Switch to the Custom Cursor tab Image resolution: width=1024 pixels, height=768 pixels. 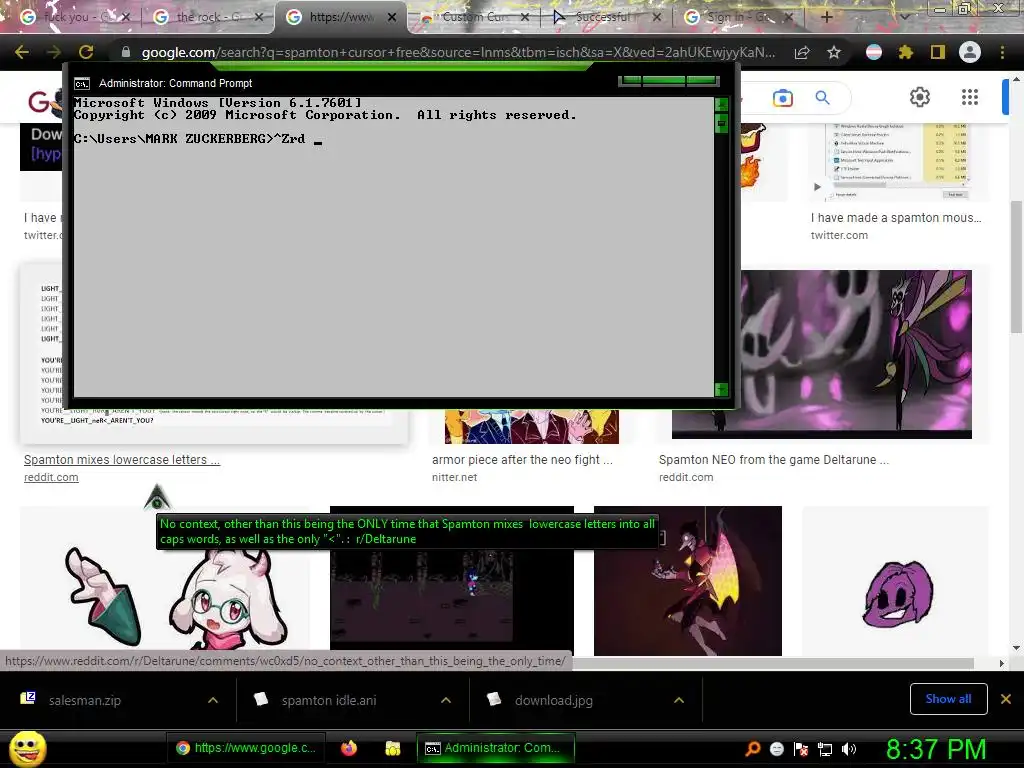[474, 17]
